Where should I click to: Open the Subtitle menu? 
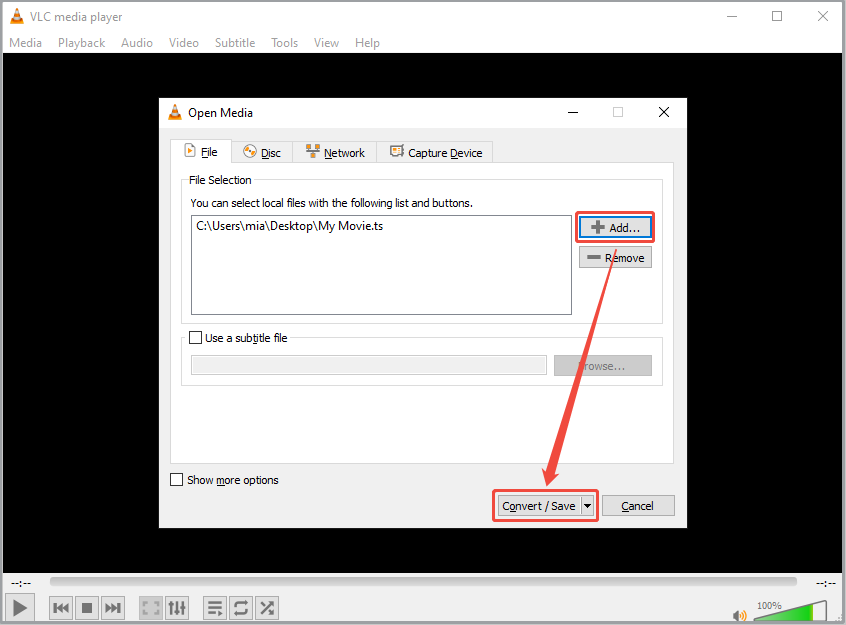(235, 43)
